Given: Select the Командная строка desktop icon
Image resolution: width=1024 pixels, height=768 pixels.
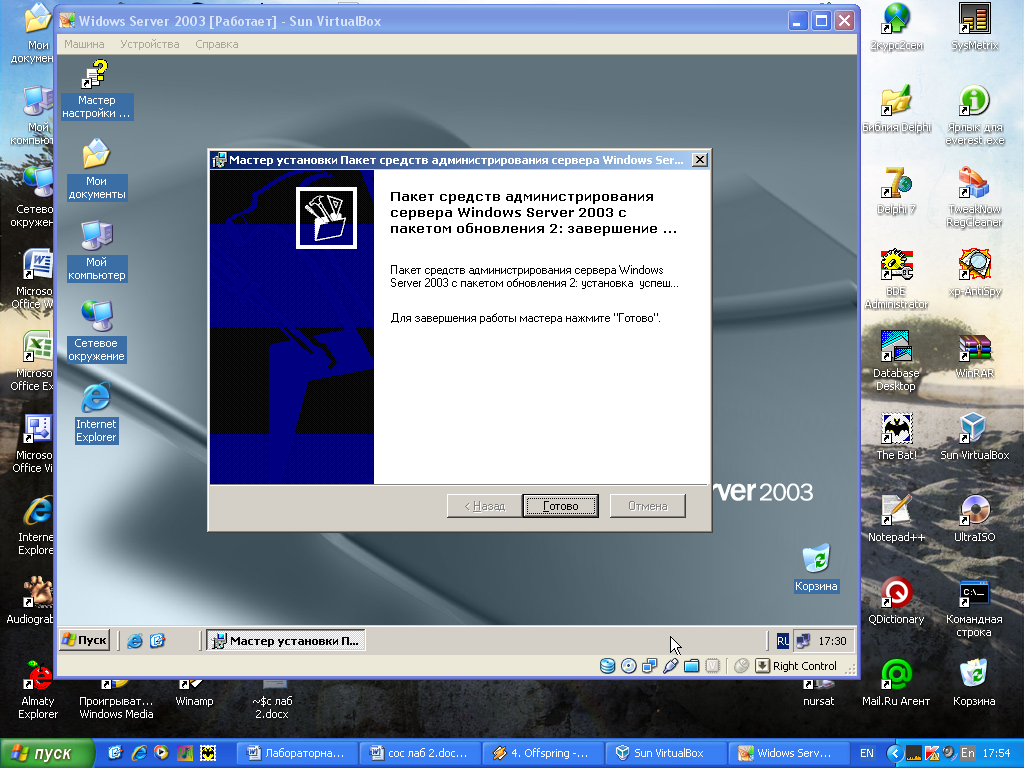Looking at the screenshot, I should (x=974, y=608).
